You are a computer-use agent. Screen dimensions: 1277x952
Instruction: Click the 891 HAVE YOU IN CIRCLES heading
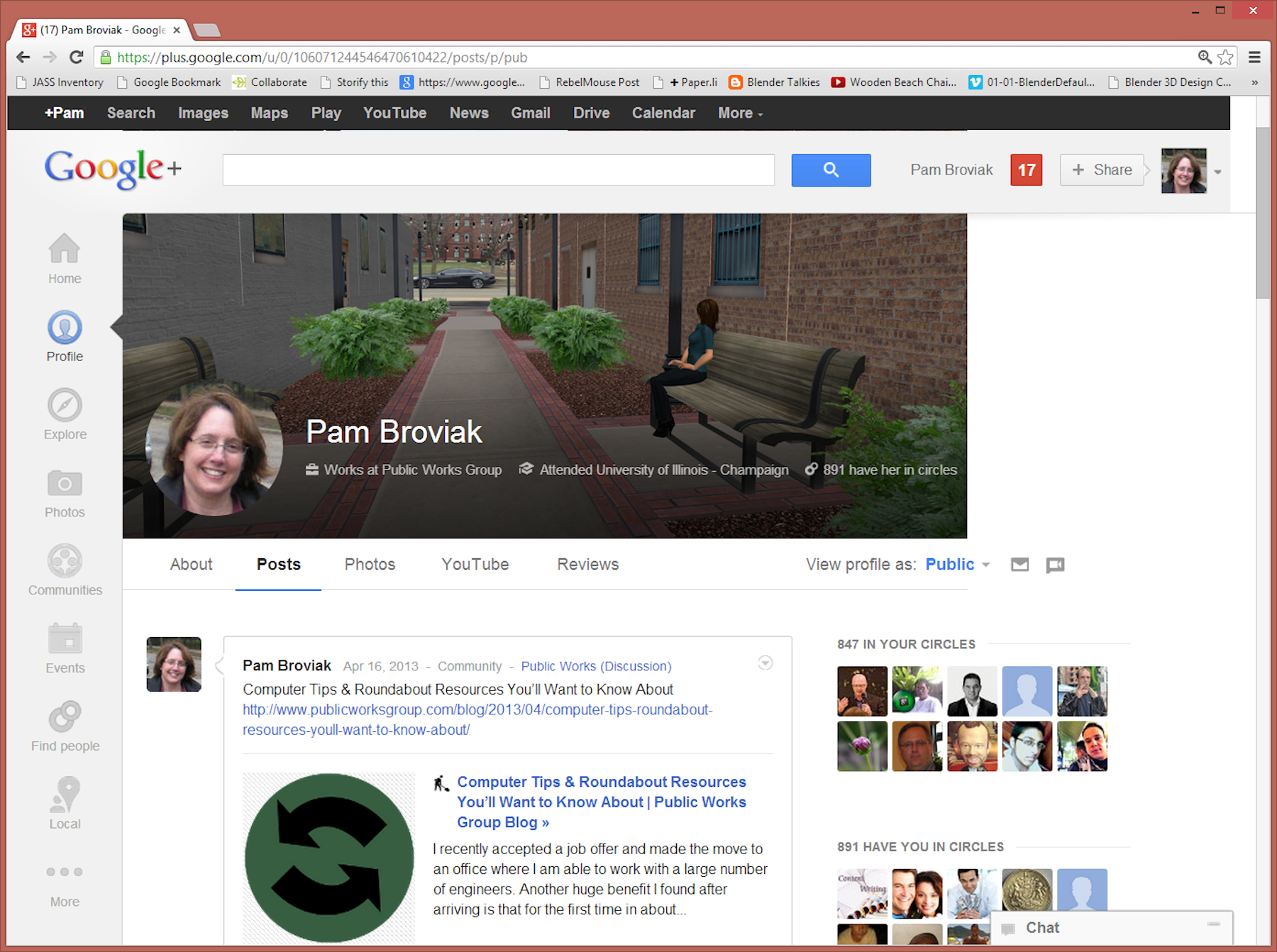[x=920, y=847]
